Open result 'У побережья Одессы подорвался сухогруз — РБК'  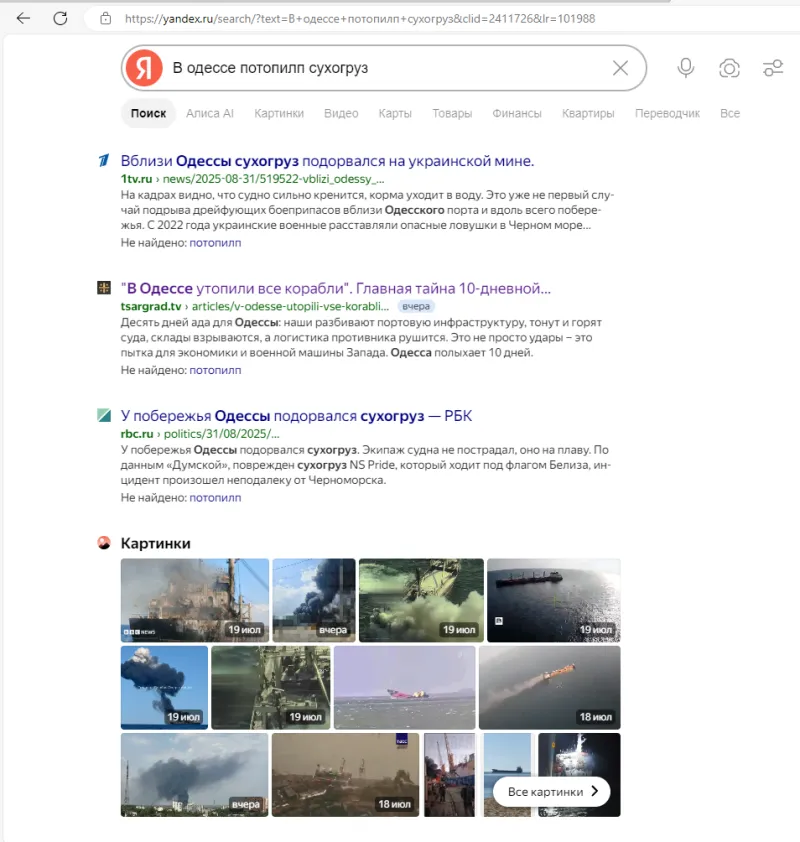(x=296, y=416)
